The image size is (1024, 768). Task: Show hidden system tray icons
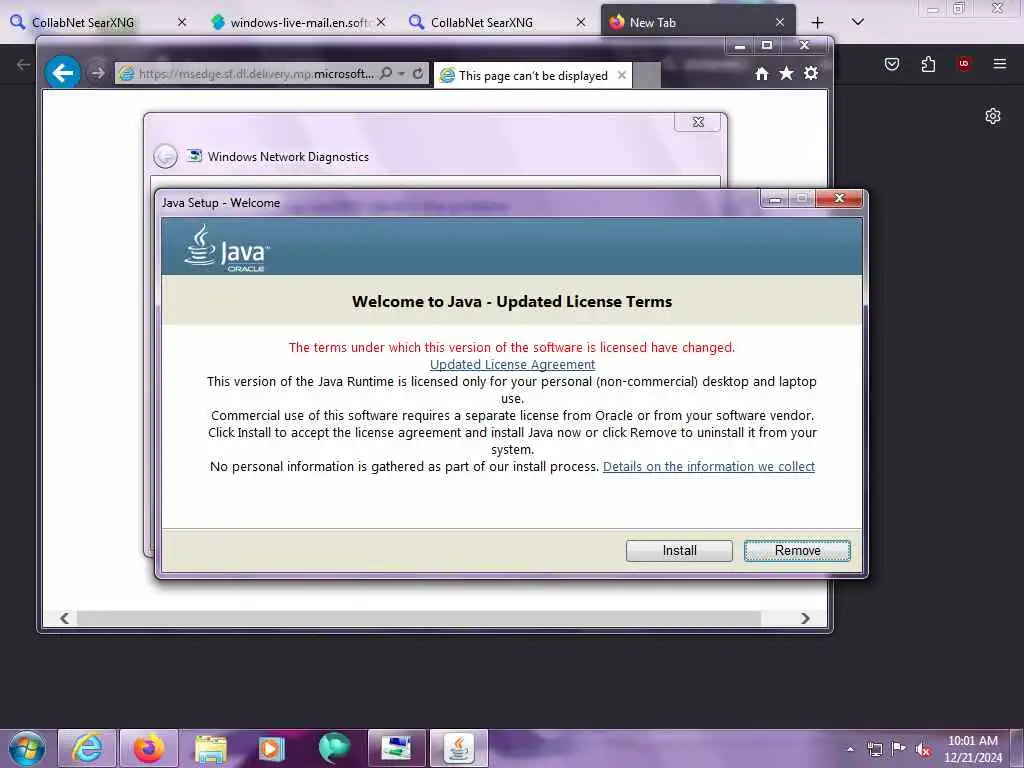click(850, 750)
